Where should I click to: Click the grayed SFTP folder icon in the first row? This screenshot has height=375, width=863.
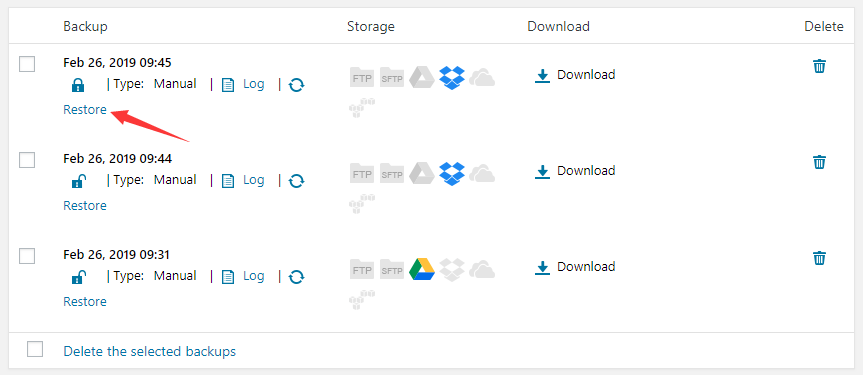coord(392,78)
